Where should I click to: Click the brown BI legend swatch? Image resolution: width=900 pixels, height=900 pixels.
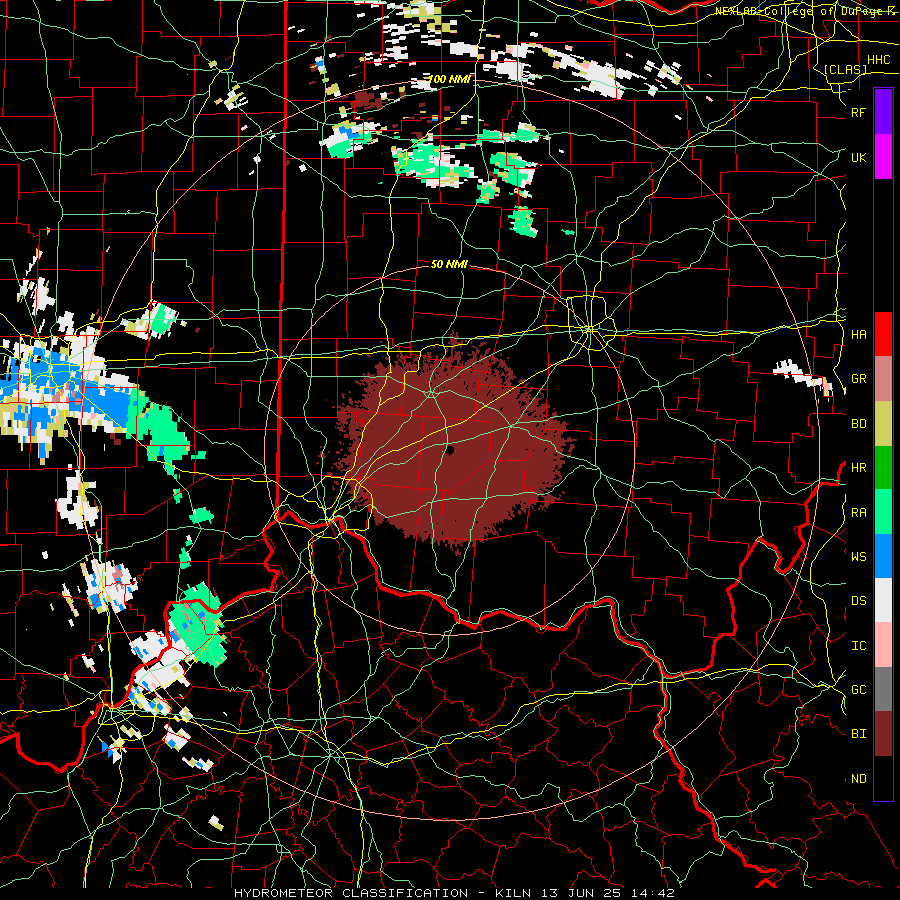coord(883,734)
